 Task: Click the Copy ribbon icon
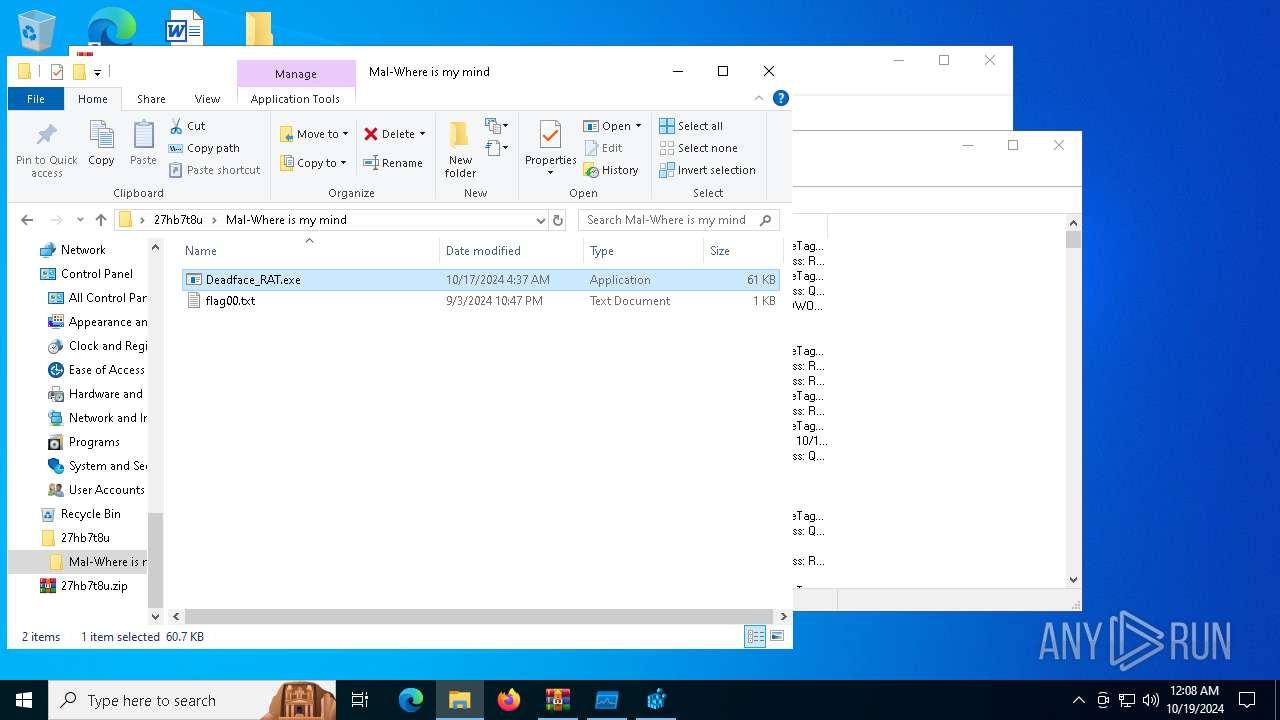(x=101, y=143)
